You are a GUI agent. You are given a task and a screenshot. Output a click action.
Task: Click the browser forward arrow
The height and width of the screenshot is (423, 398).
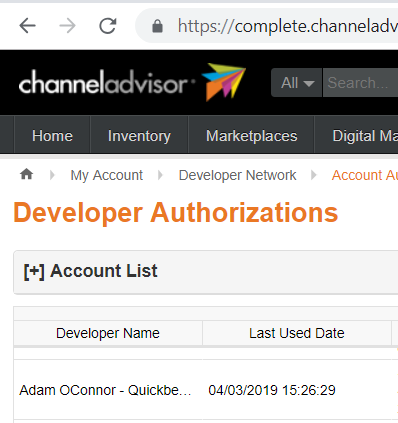coord(67,26)
